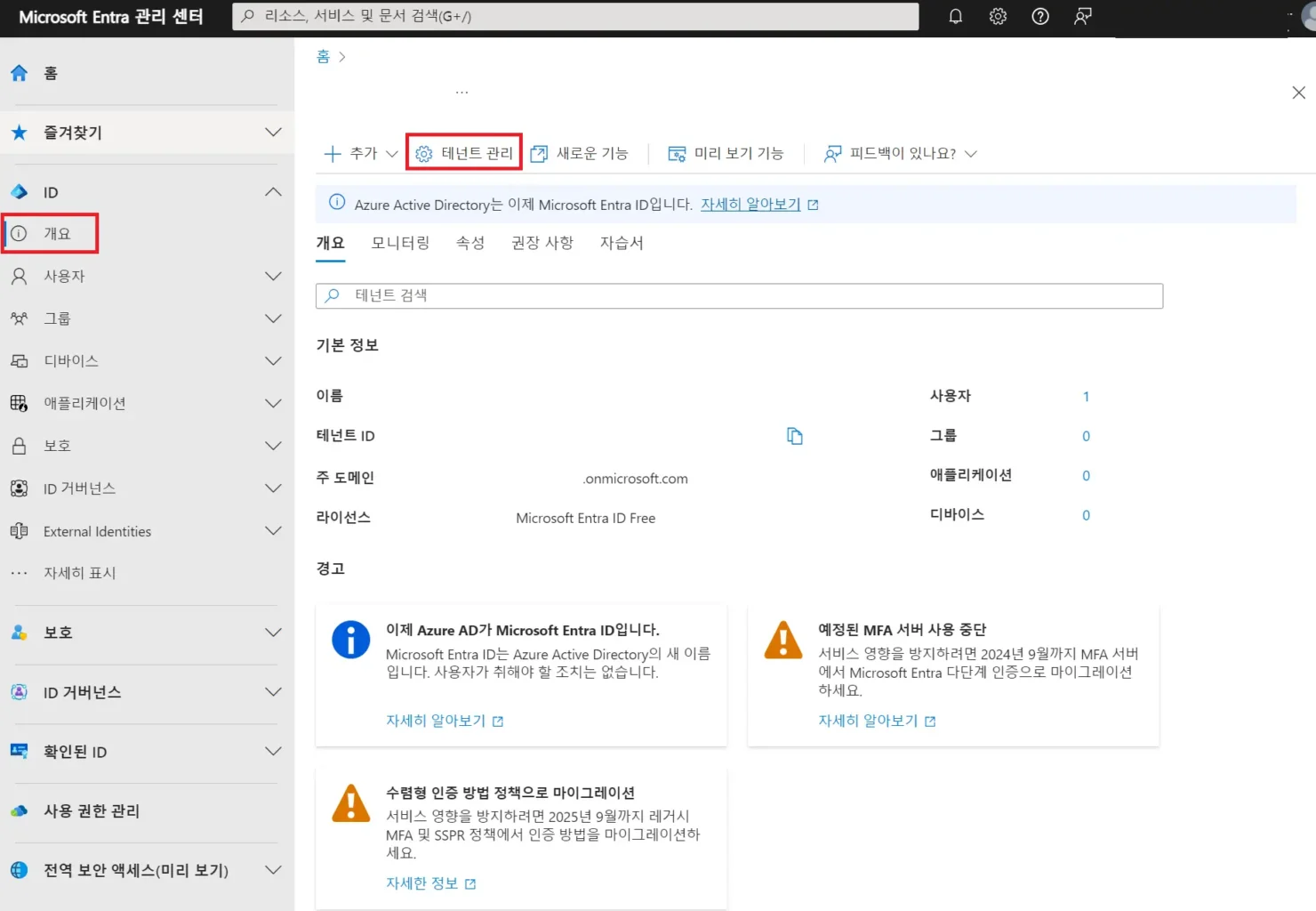Expand the 추가 dropdown

(361, 153)
